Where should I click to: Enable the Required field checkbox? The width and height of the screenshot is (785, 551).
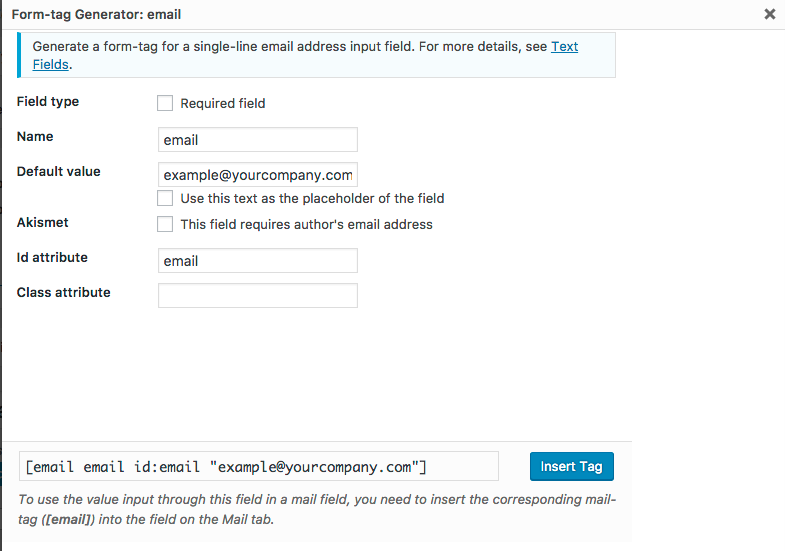pyautogui.click(x=165, y=103)
